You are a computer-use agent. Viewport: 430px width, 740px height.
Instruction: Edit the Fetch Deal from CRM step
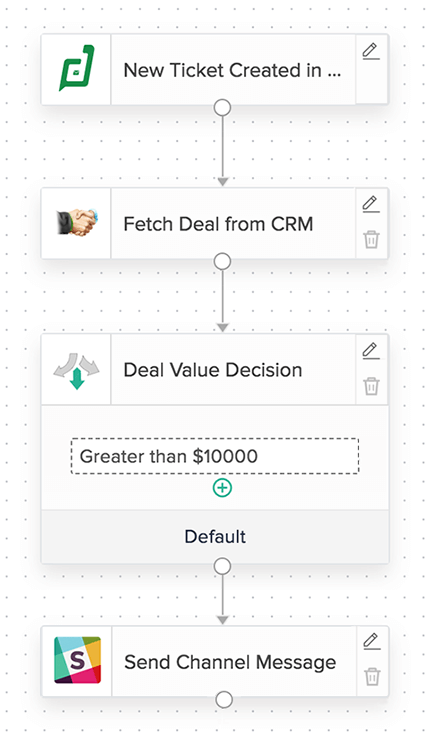[x=371, y=204]
